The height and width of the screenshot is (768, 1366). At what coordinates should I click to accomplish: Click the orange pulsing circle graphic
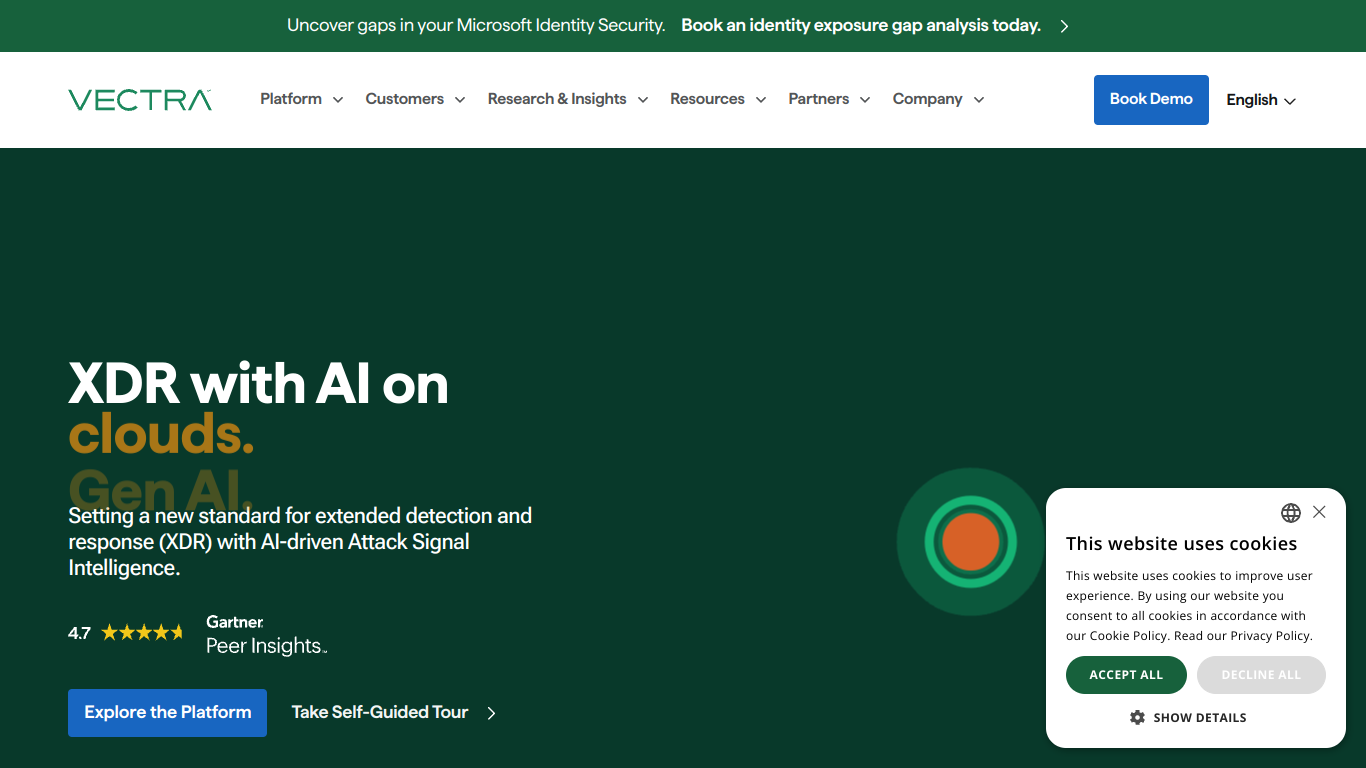pos(970,542)
